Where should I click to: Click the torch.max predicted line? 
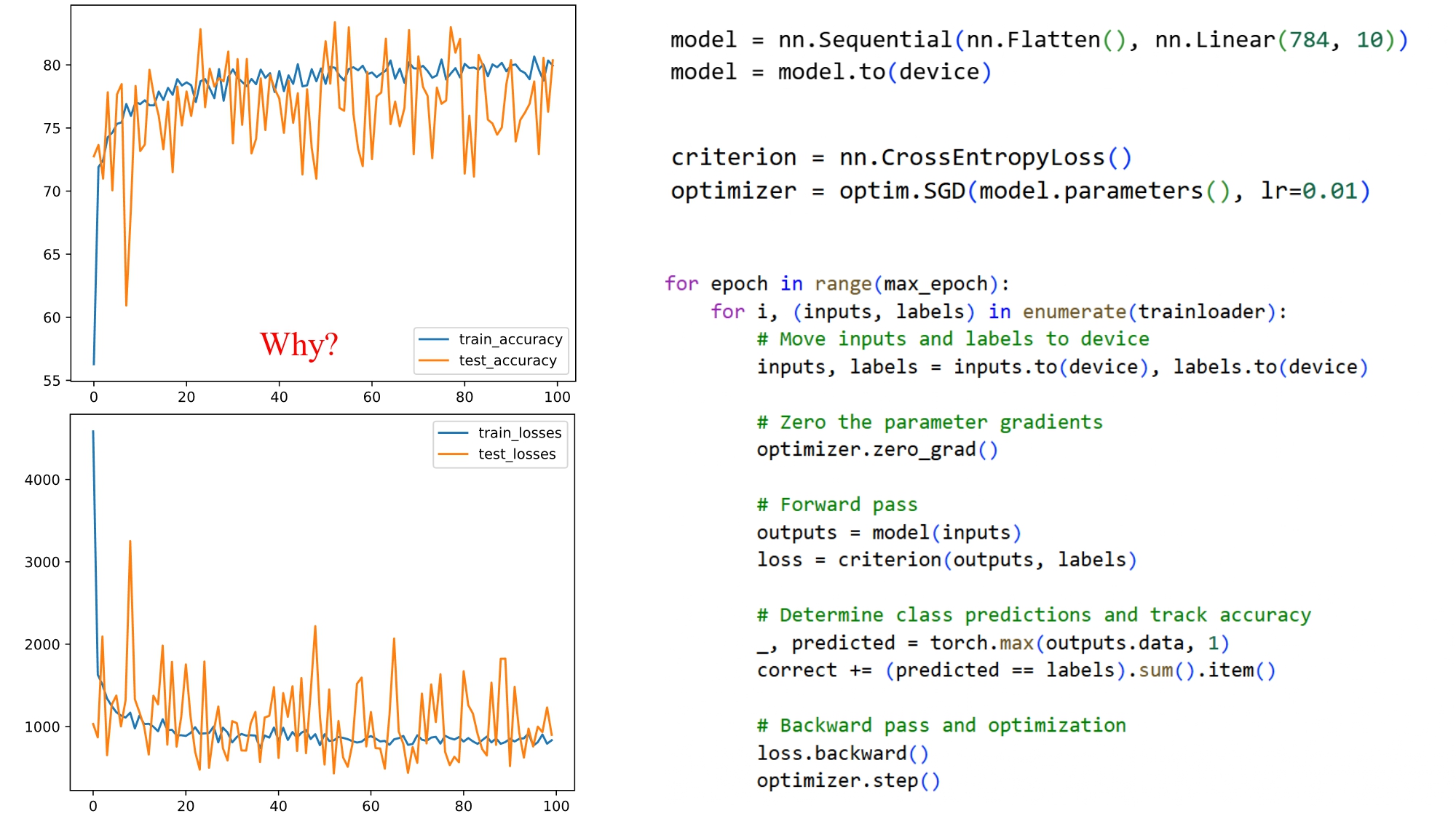[x=992, y=643]
